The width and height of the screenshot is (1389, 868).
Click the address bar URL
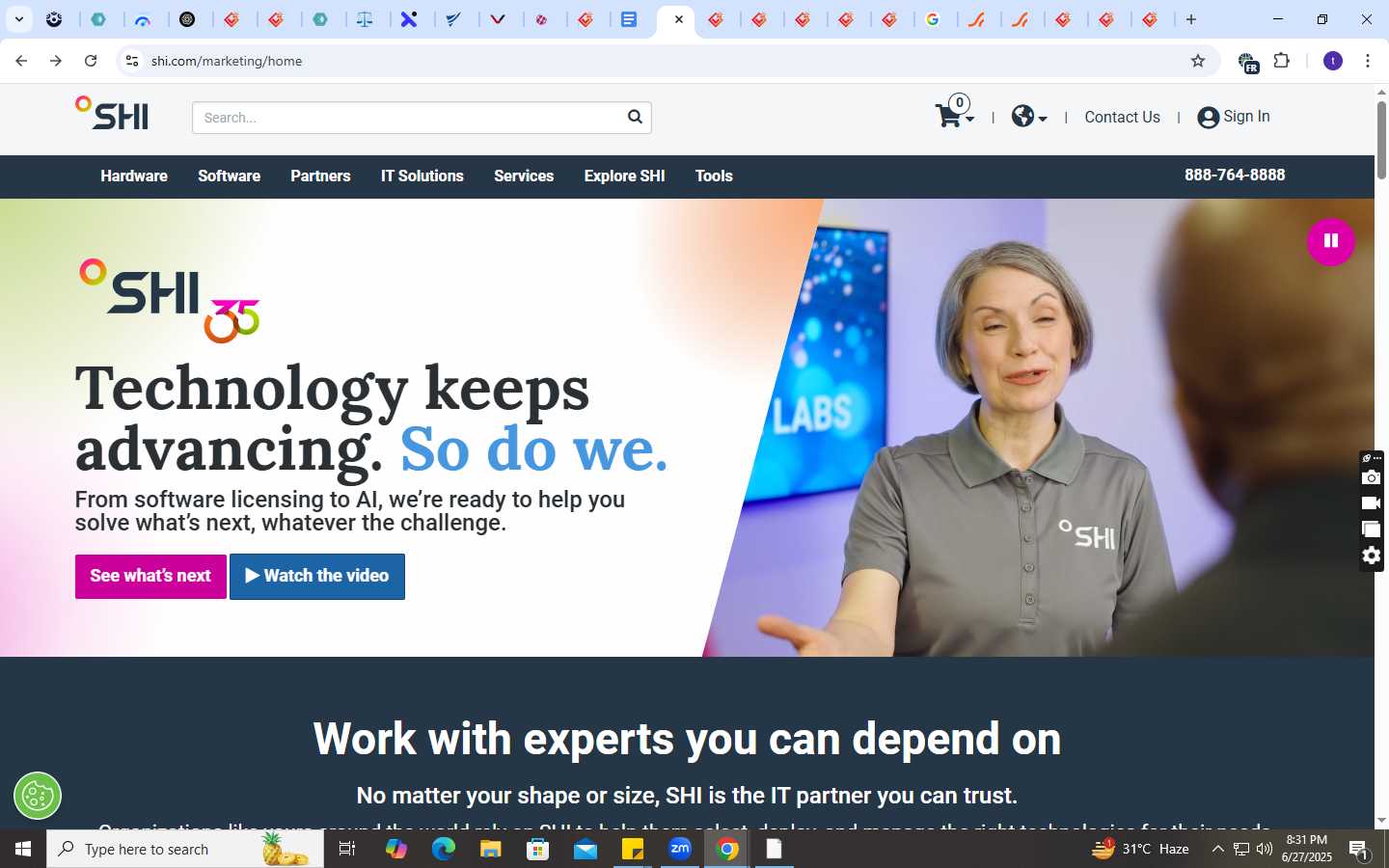[227, 61]
